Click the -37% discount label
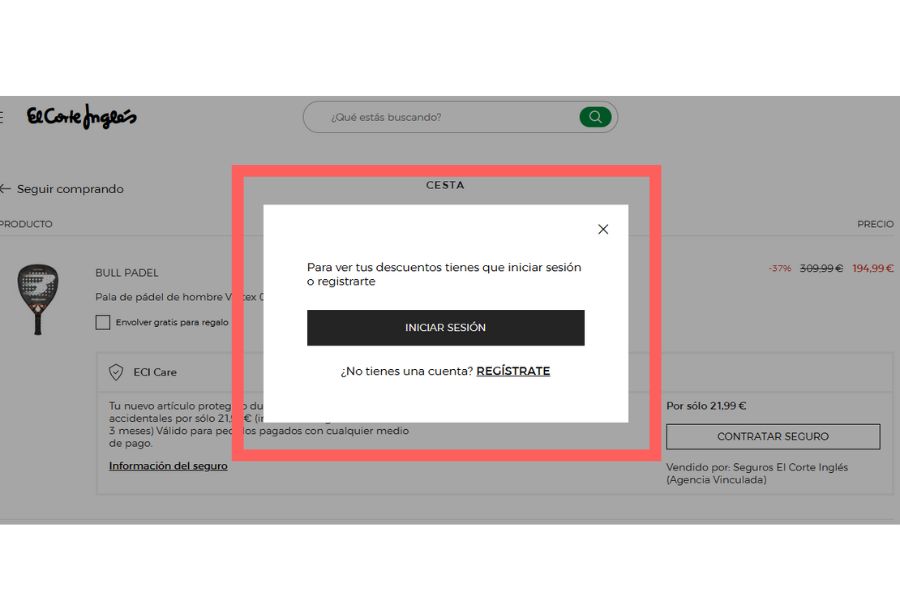The height and width of the screenshot is (600, 900). pyautogui.click(x=779, y=268)
